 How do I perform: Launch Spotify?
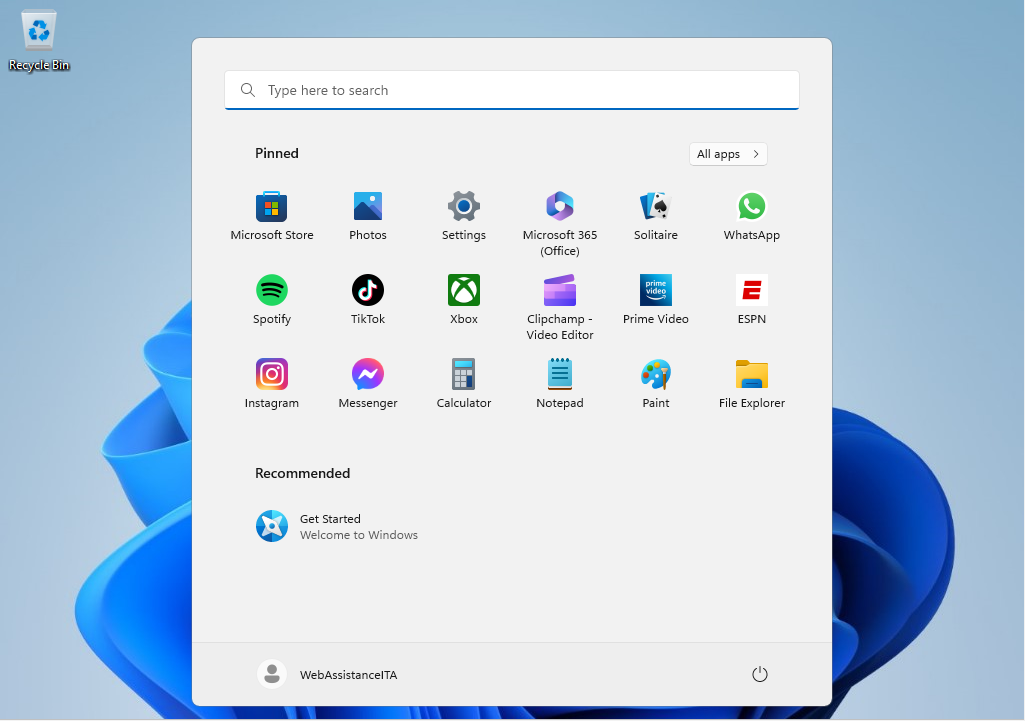pyautogui.click(x=271, y=300)
